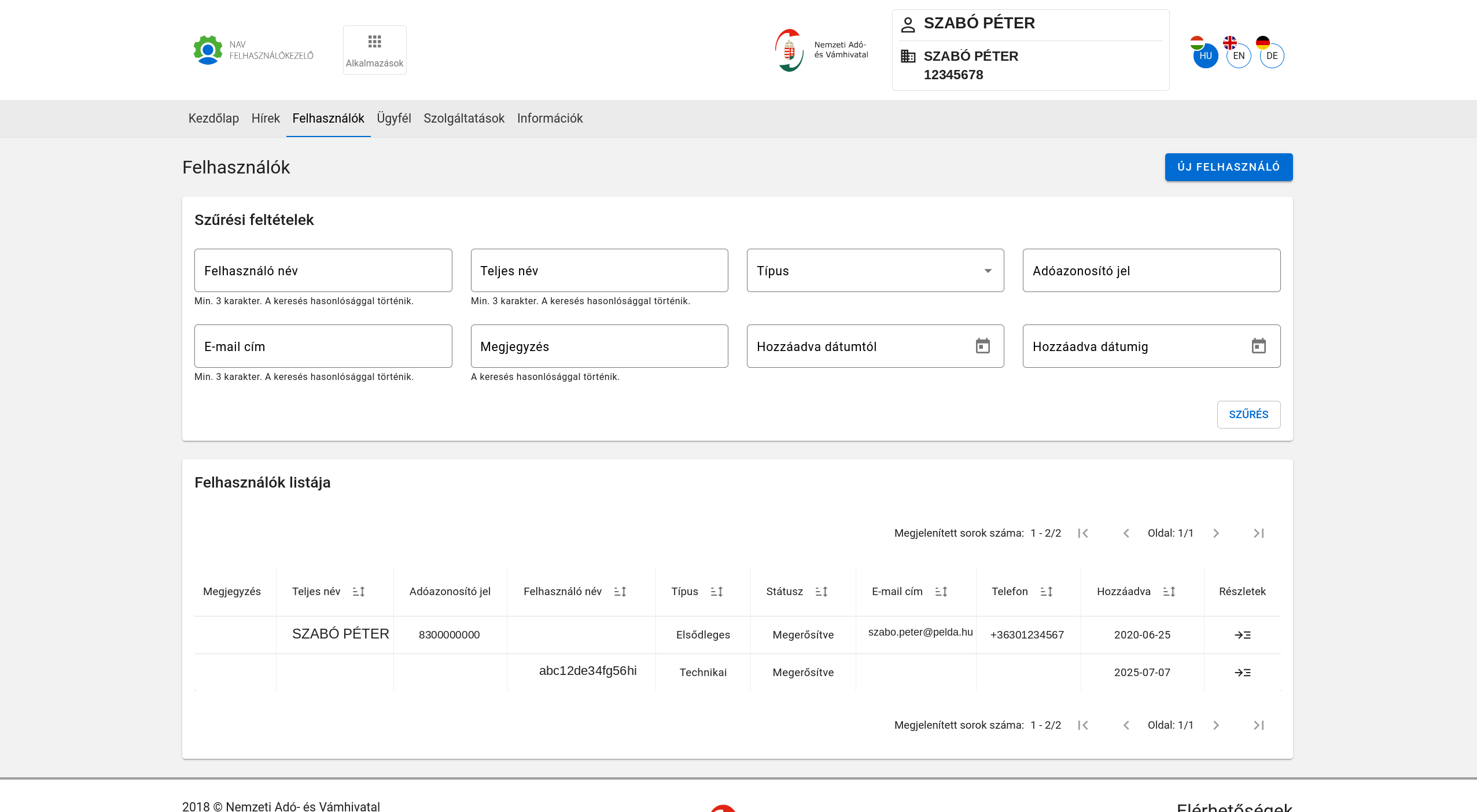Open the Kezdőlap tab
The height and width of the screenshot is (812, 1477).
213,119
